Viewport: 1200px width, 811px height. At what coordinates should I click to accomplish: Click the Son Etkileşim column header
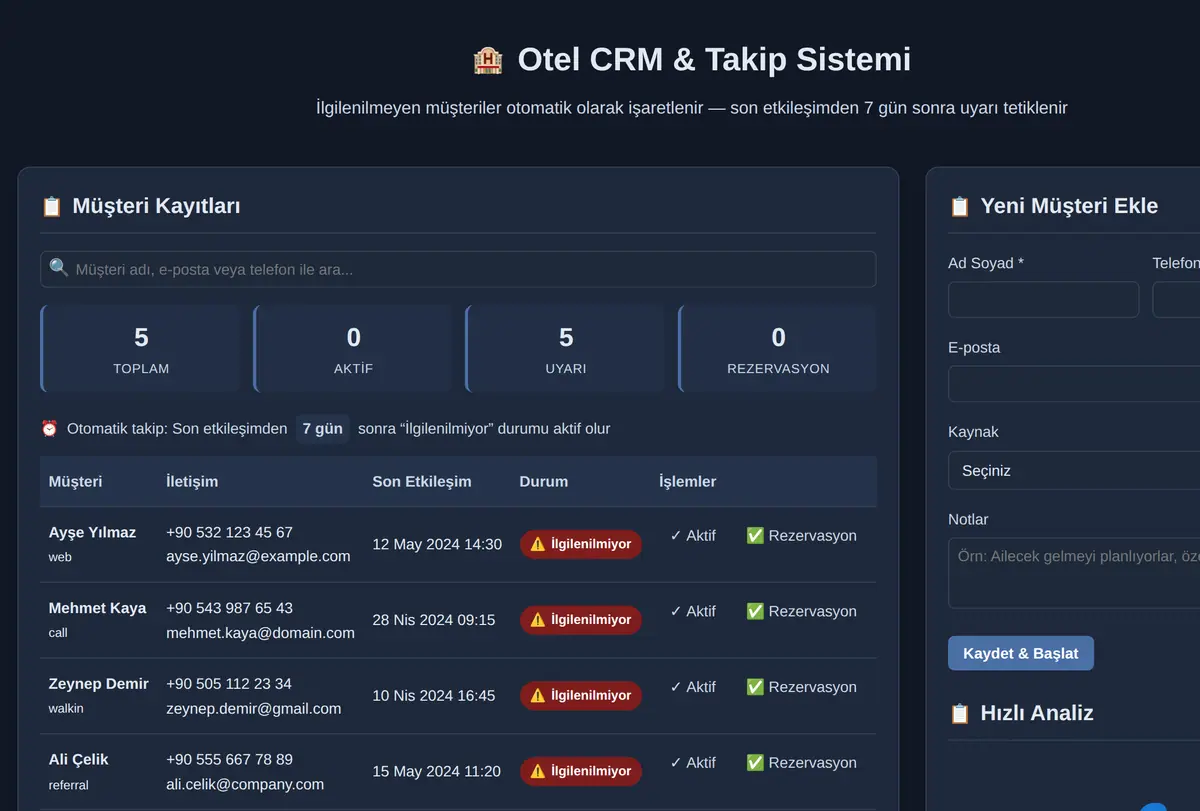coord(422,481)
